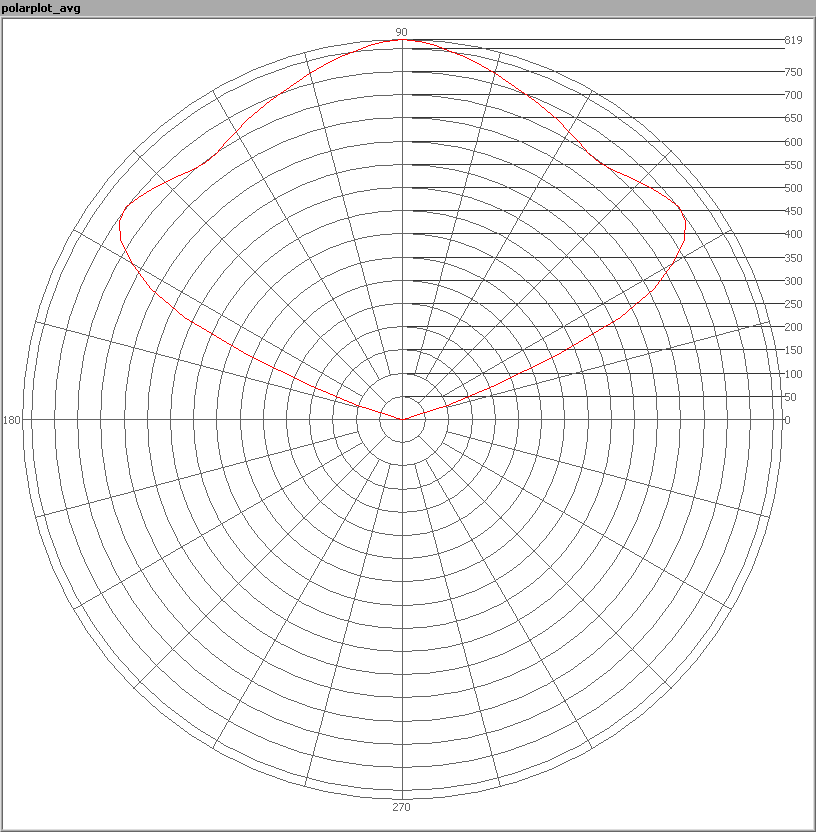Click the 650 radial scale label
816x832 pixels.
point(793,119)
